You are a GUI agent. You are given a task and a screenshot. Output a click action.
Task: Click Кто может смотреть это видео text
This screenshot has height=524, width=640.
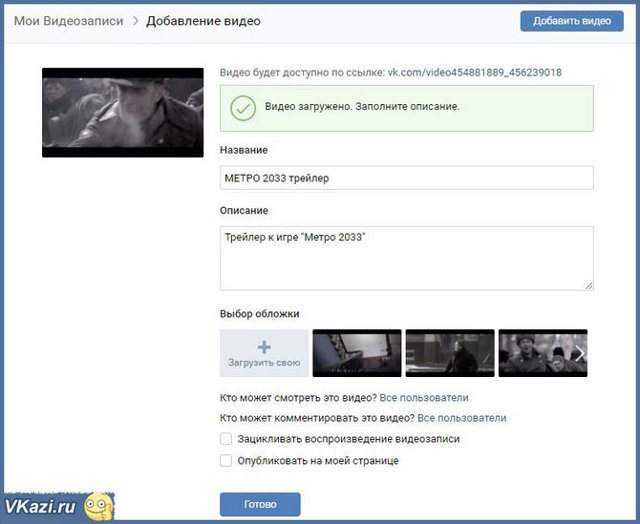(x=298, y=398)
